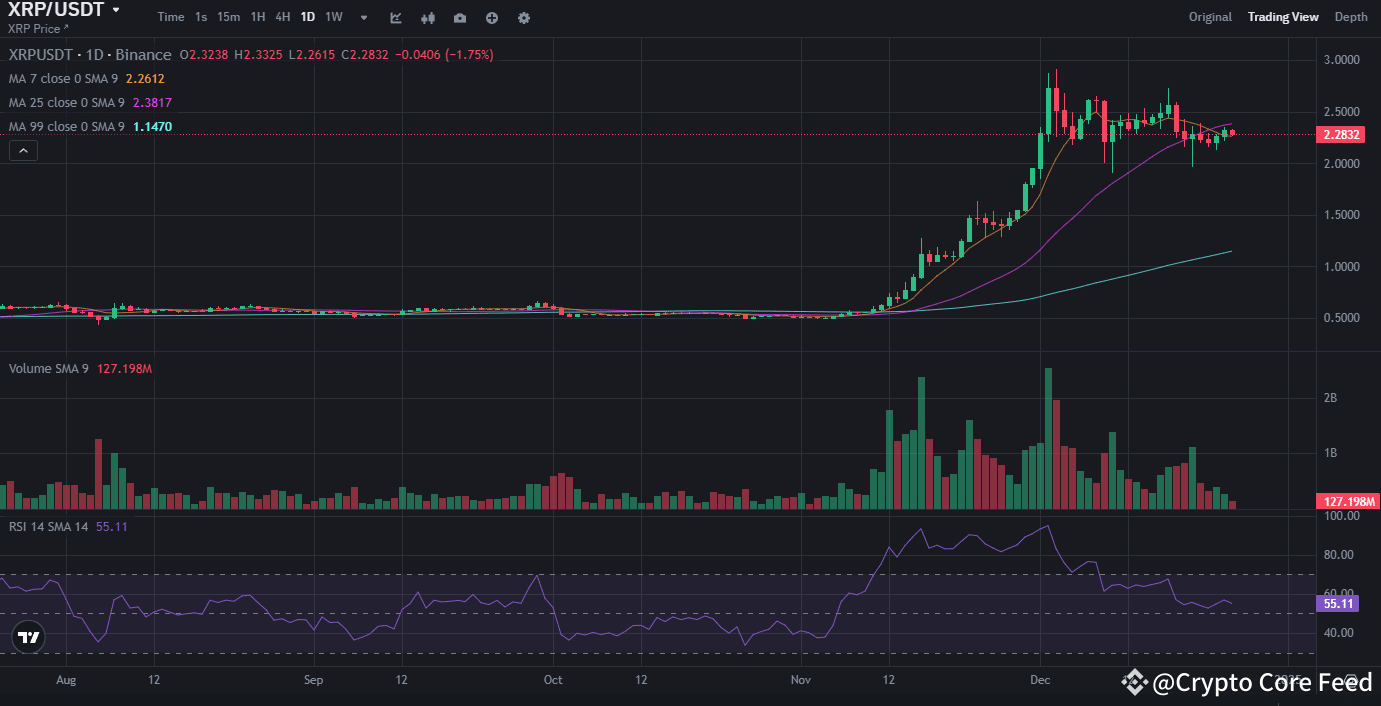Switch to the 15m interval

(x=228, y=17)
